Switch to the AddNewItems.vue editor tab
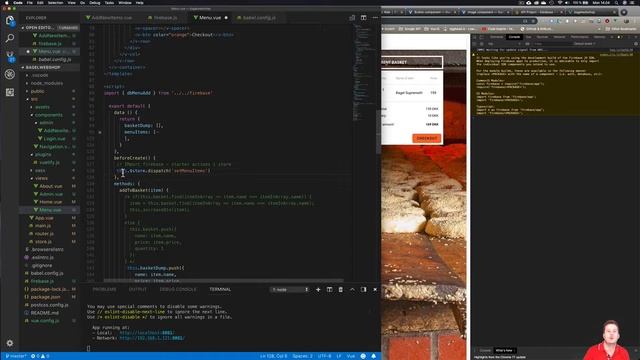The width and height of the screenshot is (640, 360). 111,18
